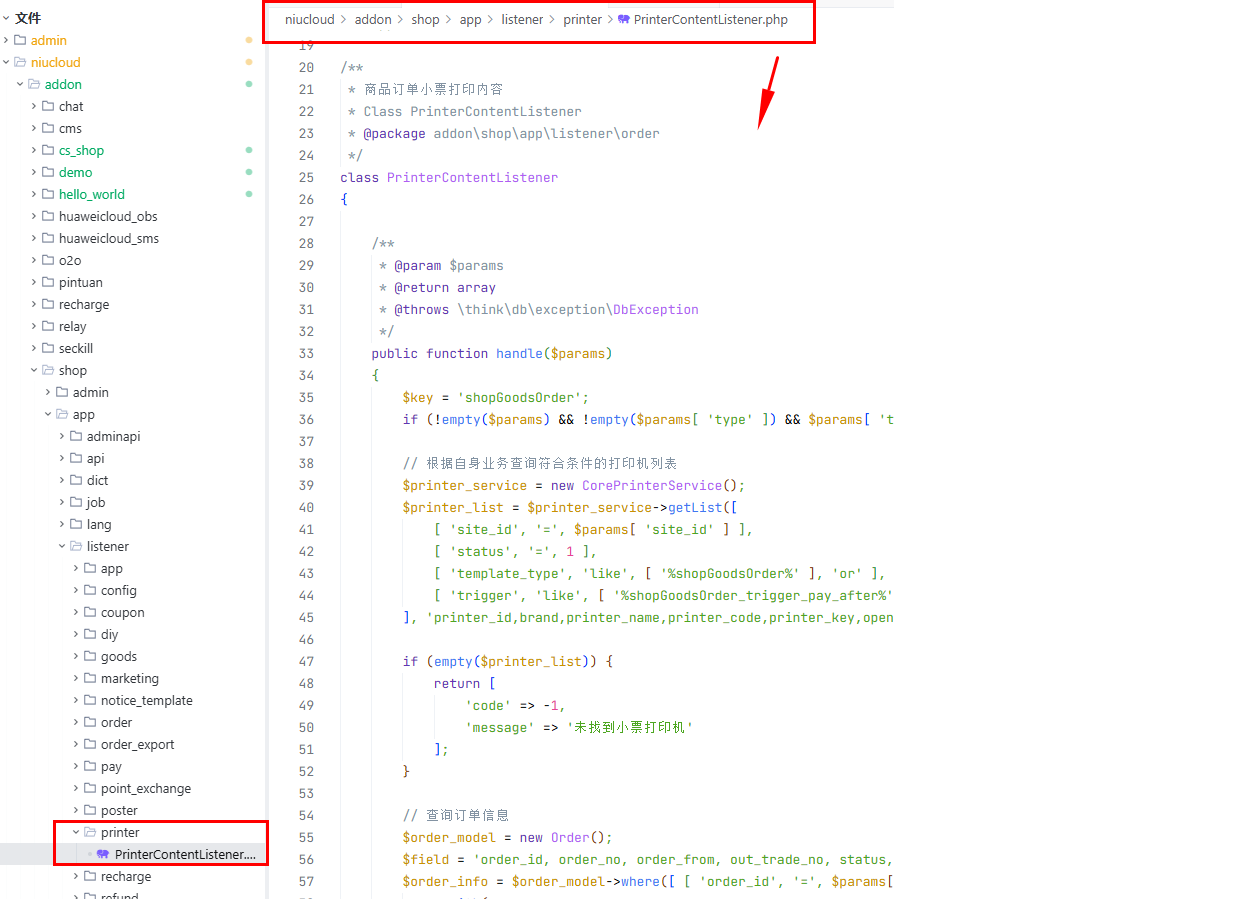Click PrinterContentListener.php in the breadcrumb

[710, 20]
